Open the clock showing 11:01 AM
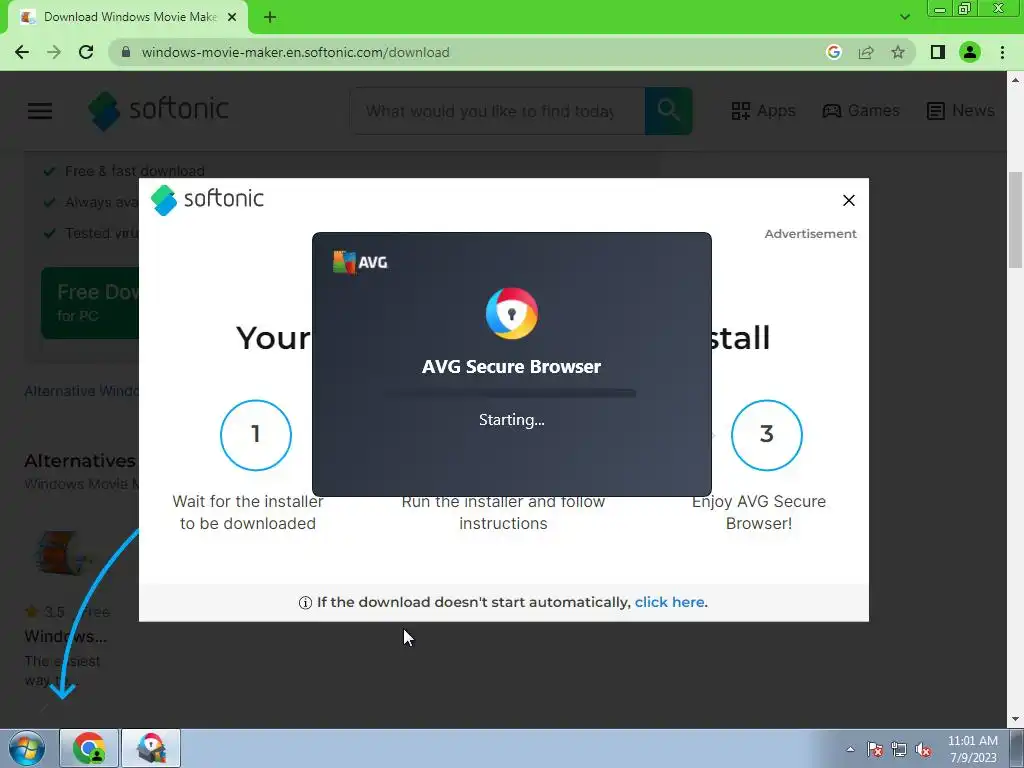Image resolution: width=1024 pixels, height=768 pixels. [x=972, y=749]
